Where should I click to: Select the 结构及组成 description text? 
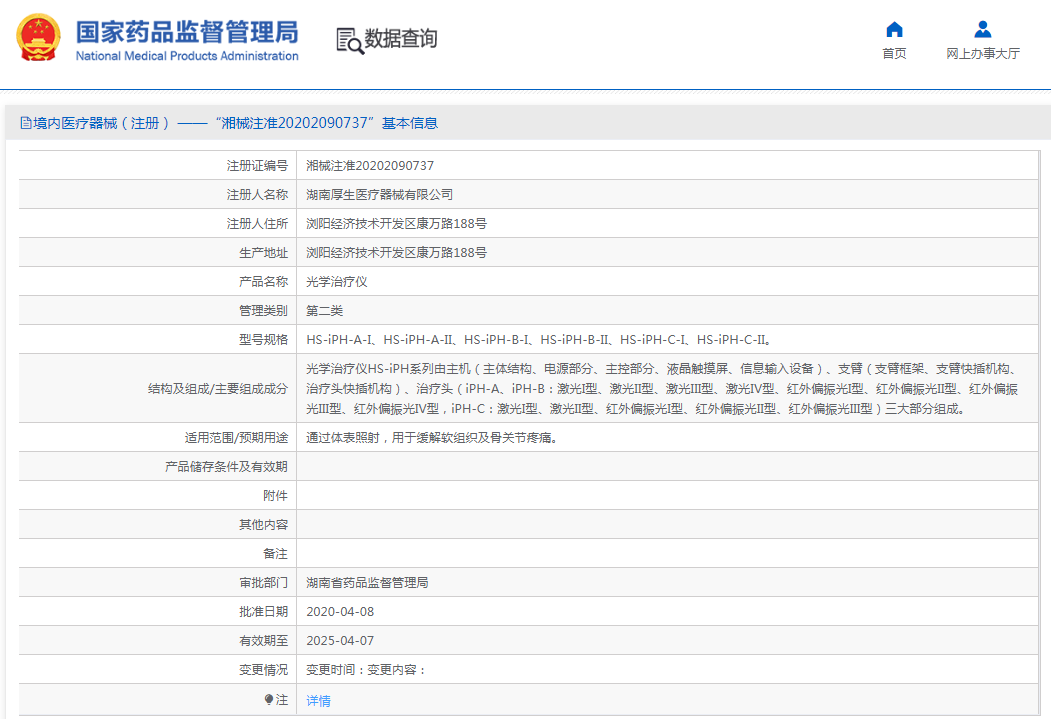(x=662, y=389)
